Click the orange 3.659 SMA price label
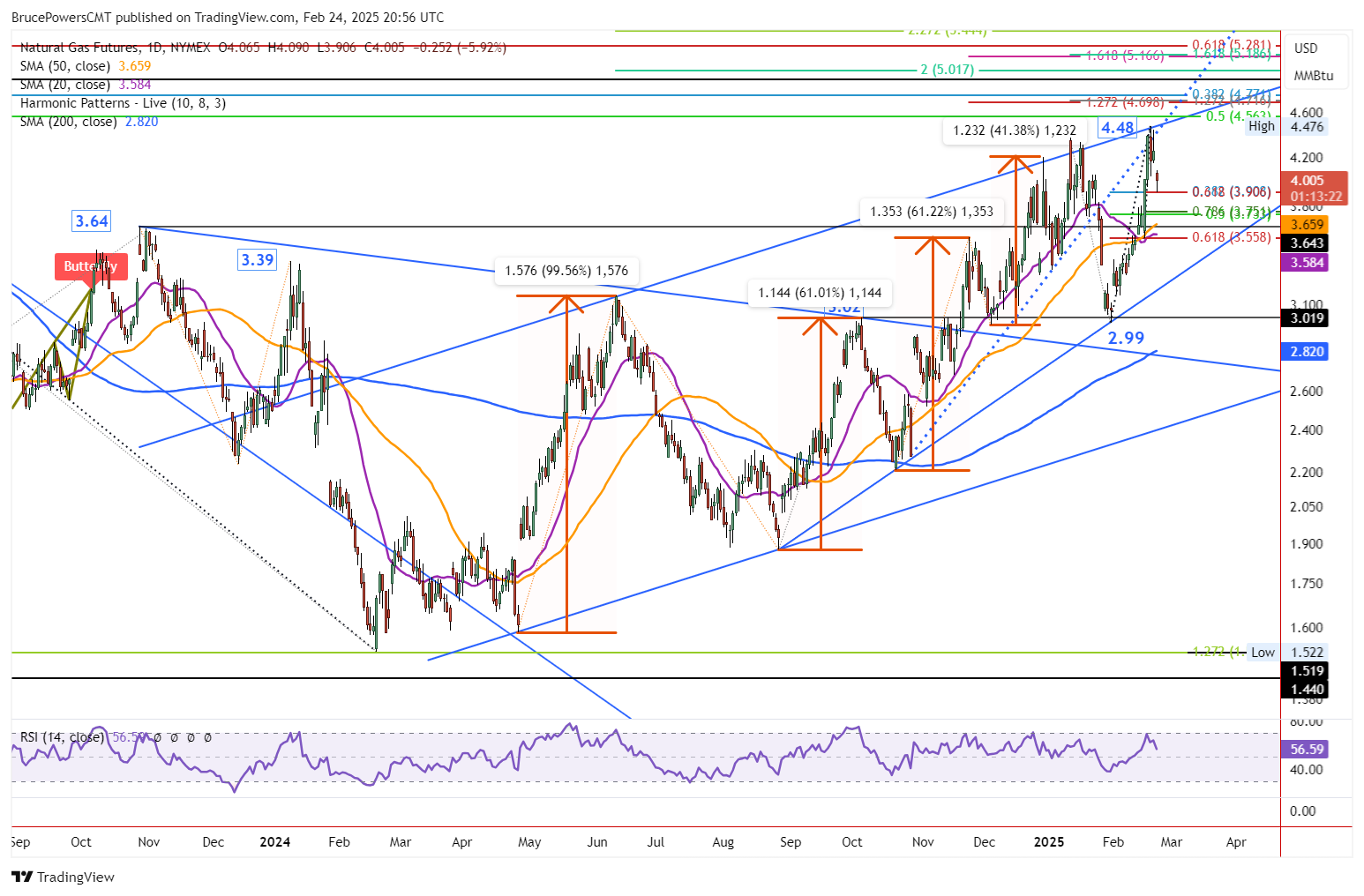Screen dimensions: 1364x896 tap(1307, 225)
